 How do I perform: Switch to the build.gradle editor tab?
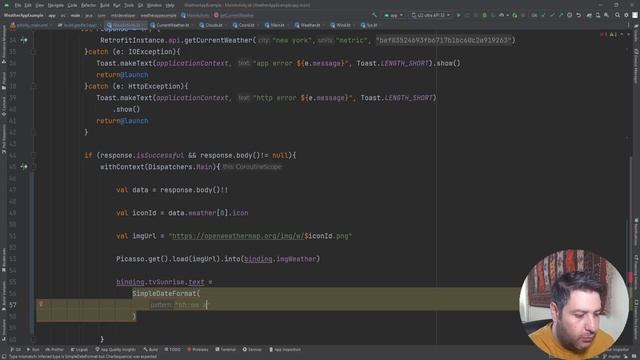click(77, 25)
